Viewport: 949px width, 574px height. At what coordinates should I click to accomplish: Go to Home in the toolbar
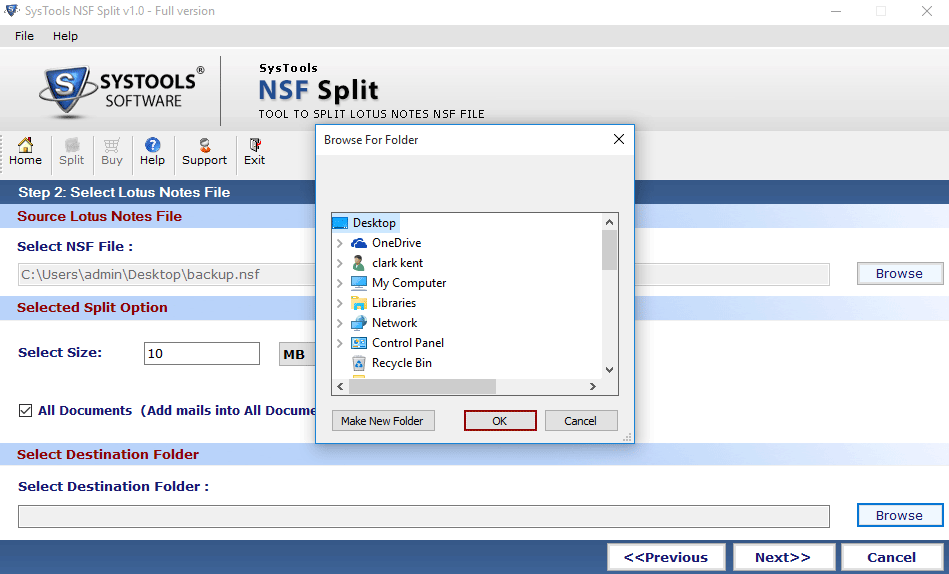[x=25, y=152]
